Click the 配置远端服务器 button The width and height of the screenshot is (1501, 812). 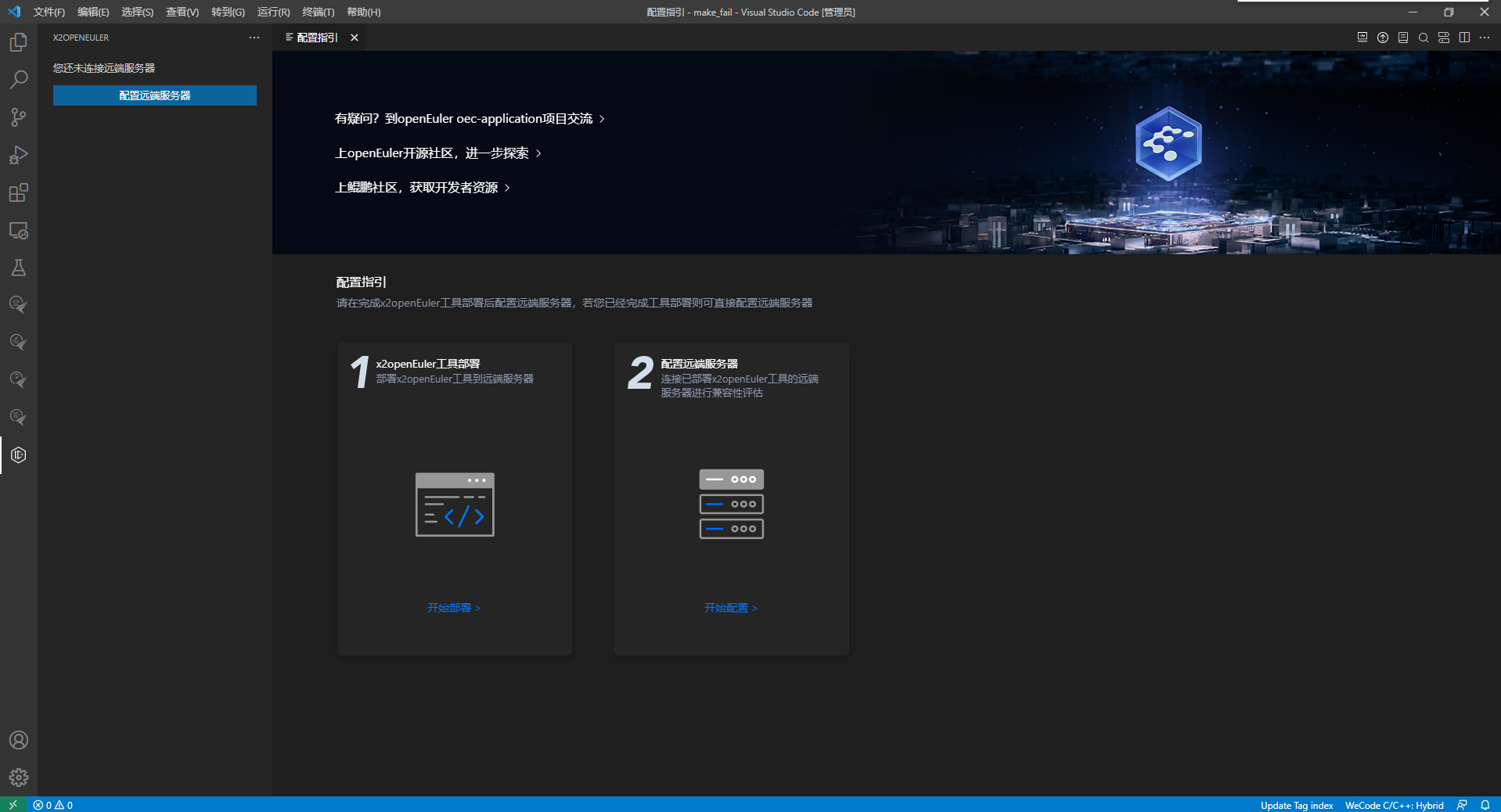[x=155, y=95]
